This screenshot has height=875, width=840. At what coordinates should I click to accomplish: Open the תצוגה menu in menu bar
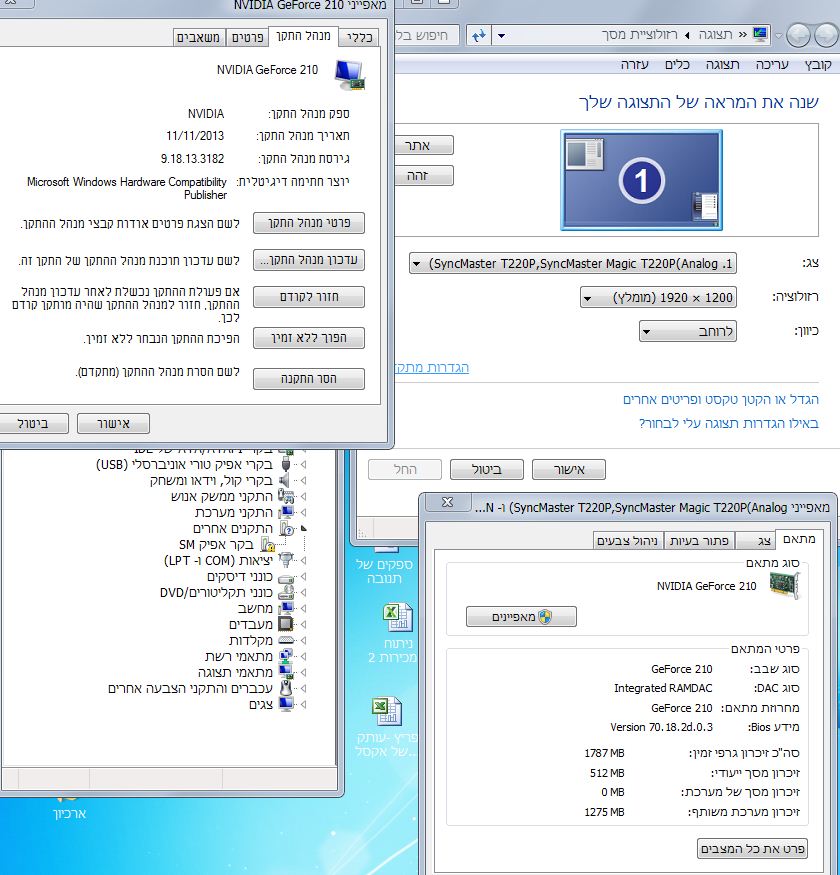(720, 64)
